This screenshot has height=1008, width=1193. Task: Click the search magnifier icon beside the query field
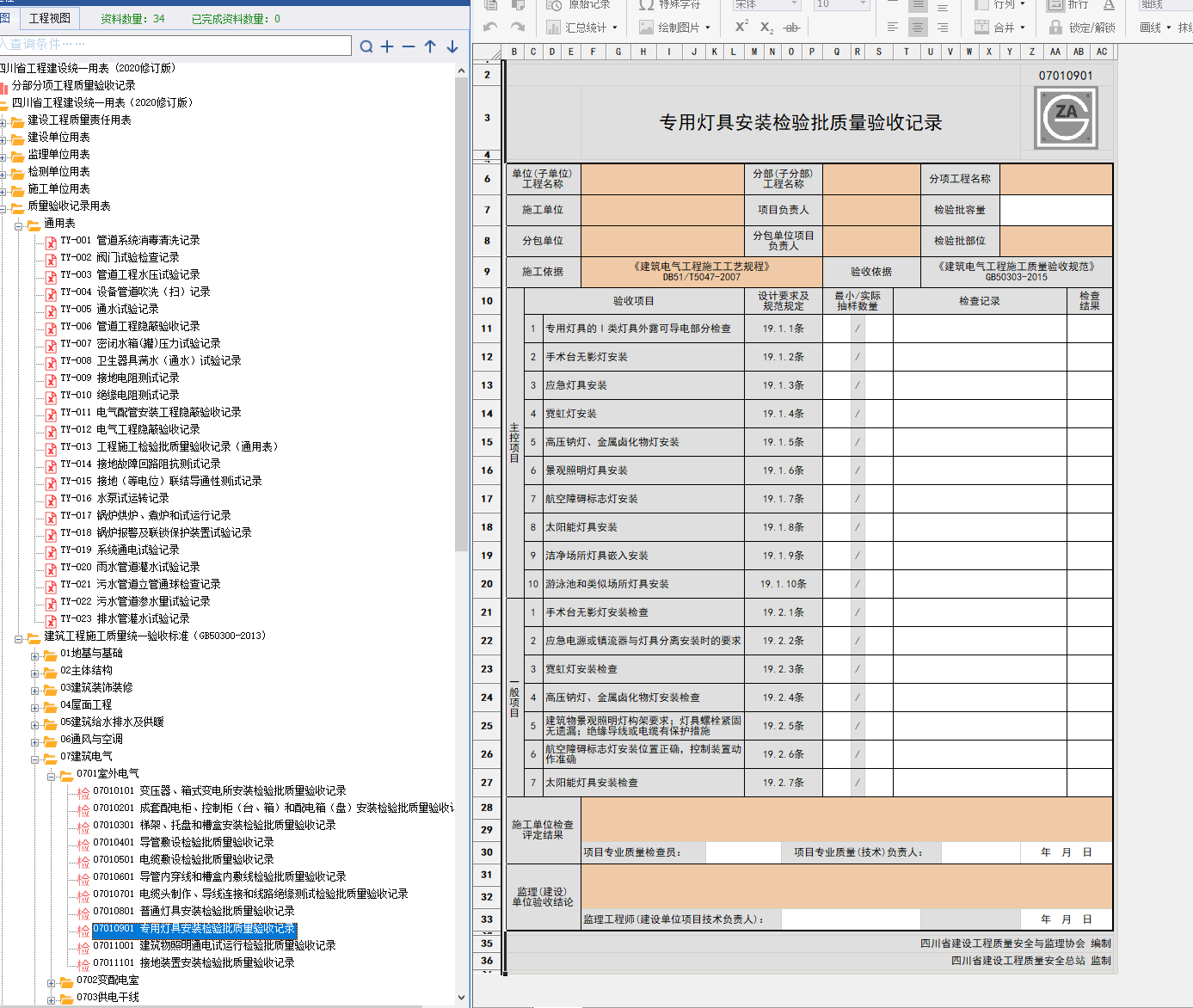tap(366, 46)
